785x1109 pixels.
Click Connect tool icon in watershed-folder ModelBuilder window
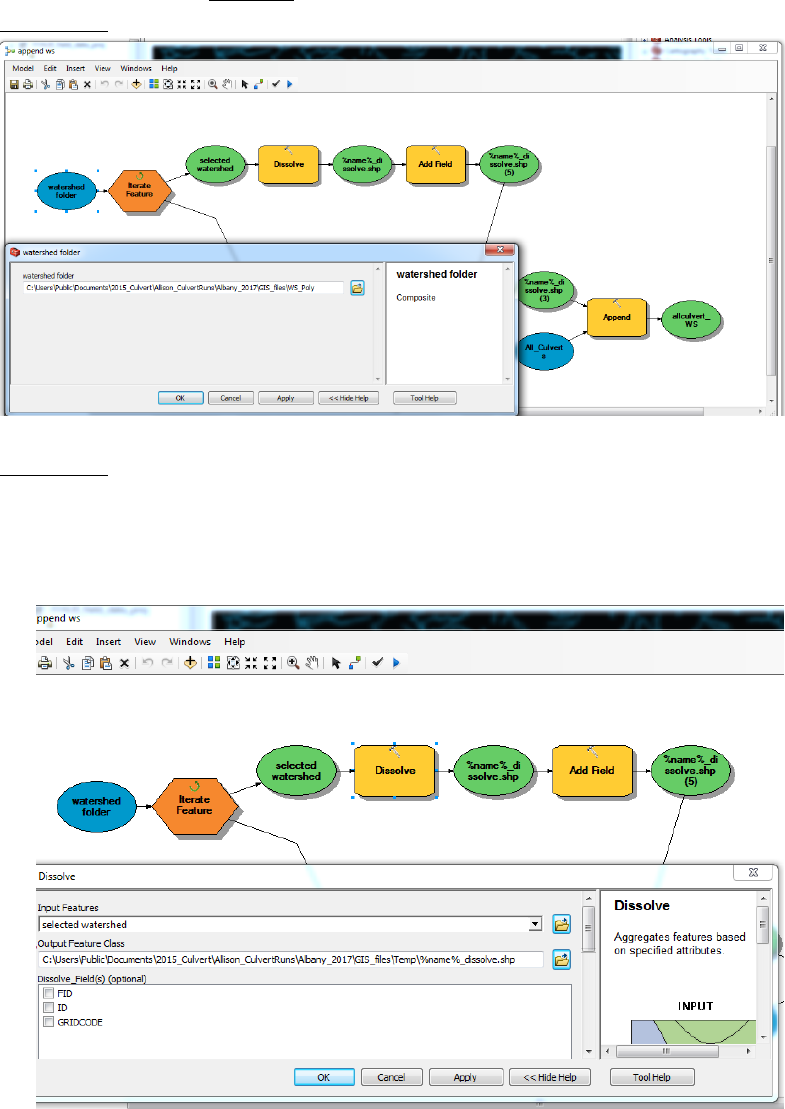258,84
